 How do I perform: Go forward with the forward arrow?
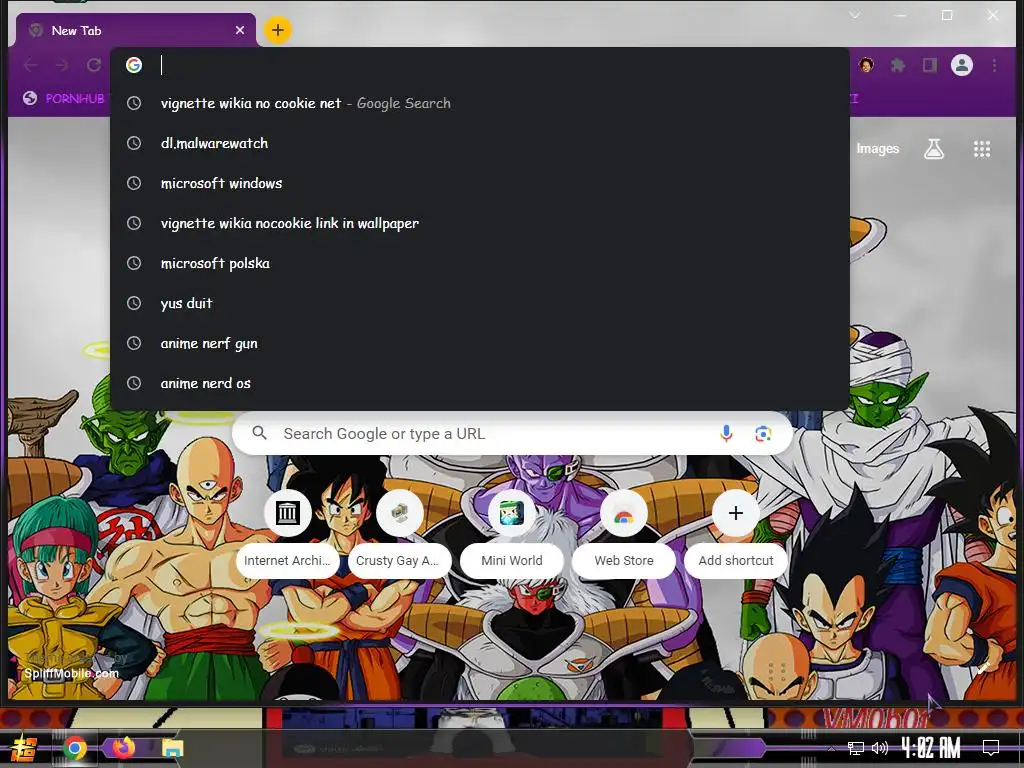[x=62, y=65]
